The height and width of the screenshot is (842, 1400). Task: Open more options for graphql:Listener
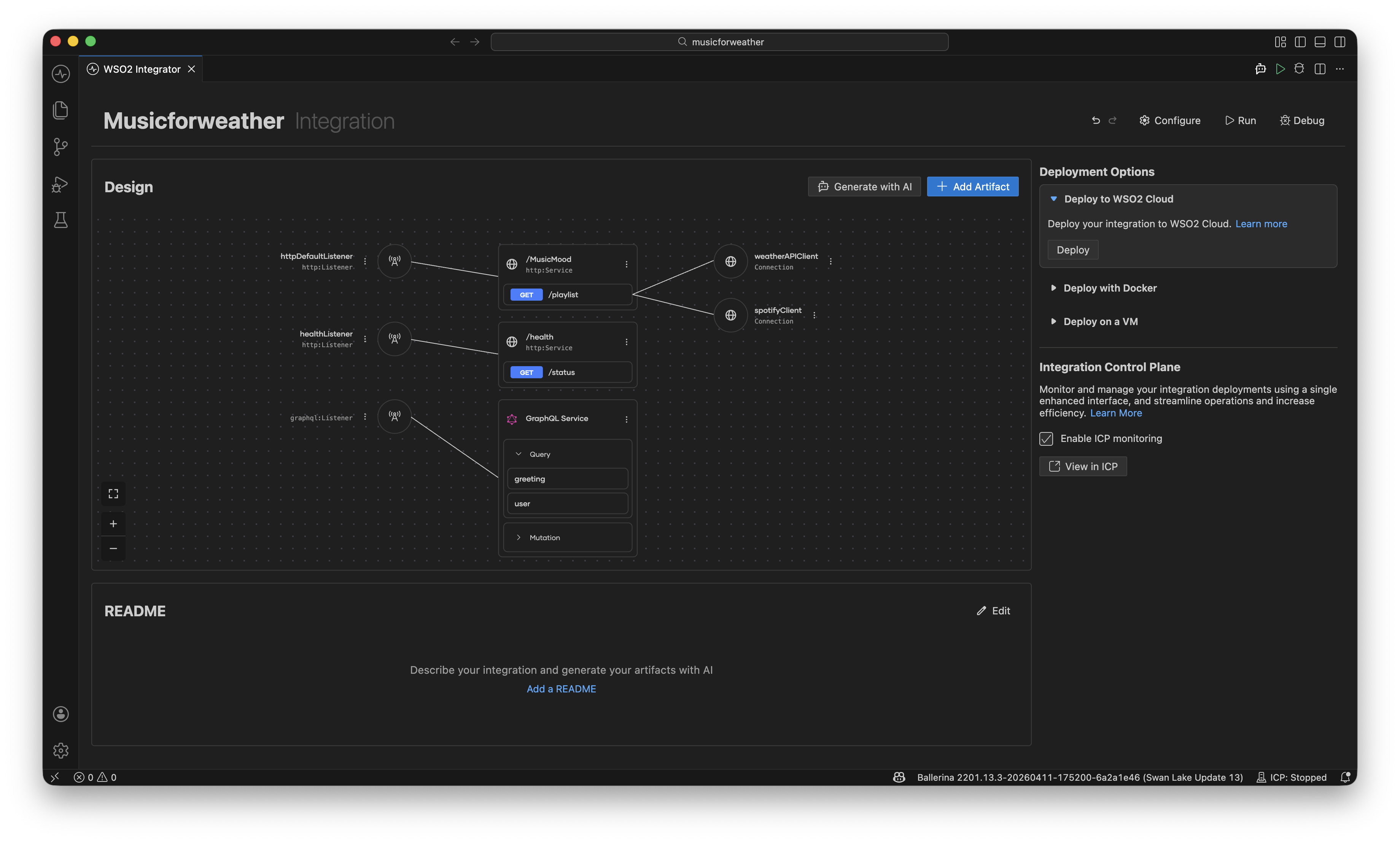click(x=364, y=416)
